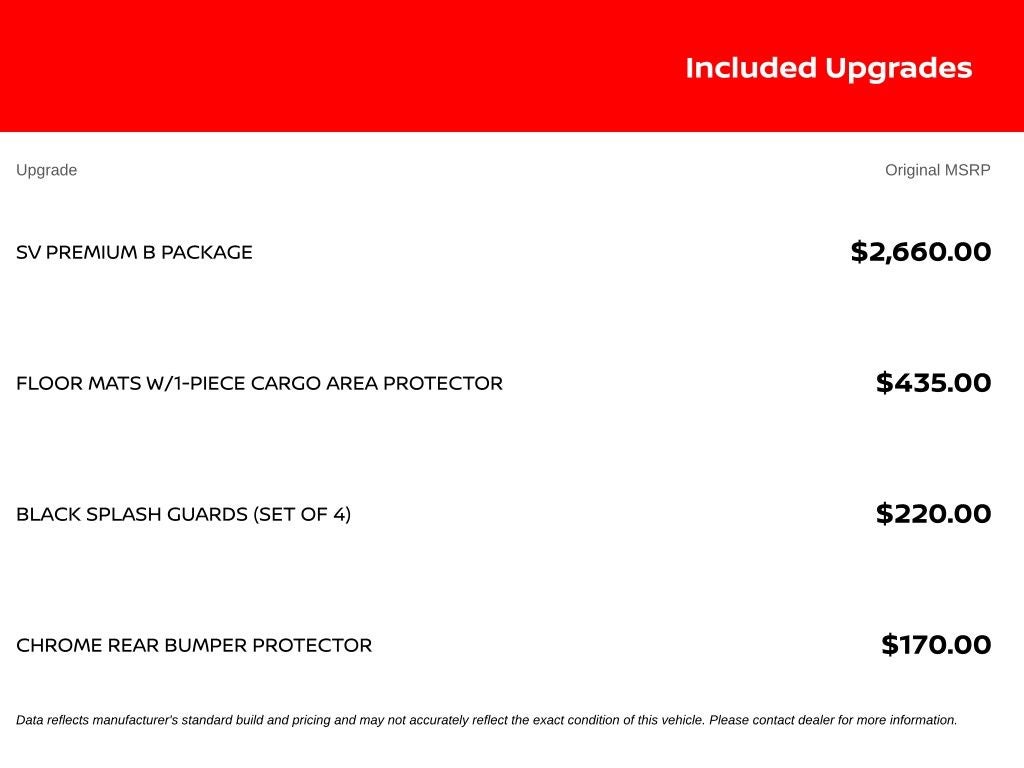Click the SV PREMIUM B PACKAGE row
This screenshot has width=1024, height=768.
(x=504, y=252)
